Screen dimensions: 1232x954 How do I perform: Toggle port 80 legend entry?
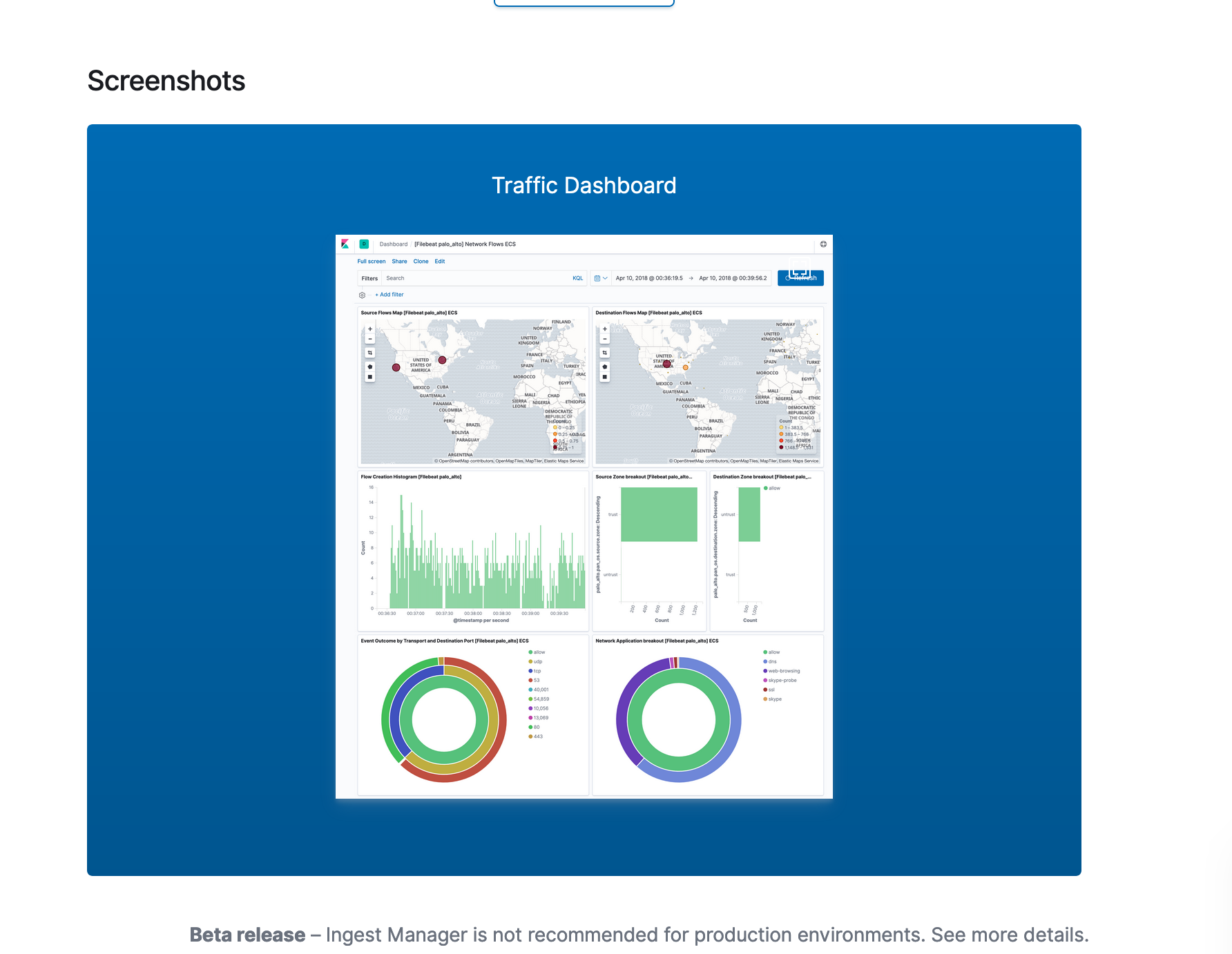pyautogui.click(x=535, y=727)
